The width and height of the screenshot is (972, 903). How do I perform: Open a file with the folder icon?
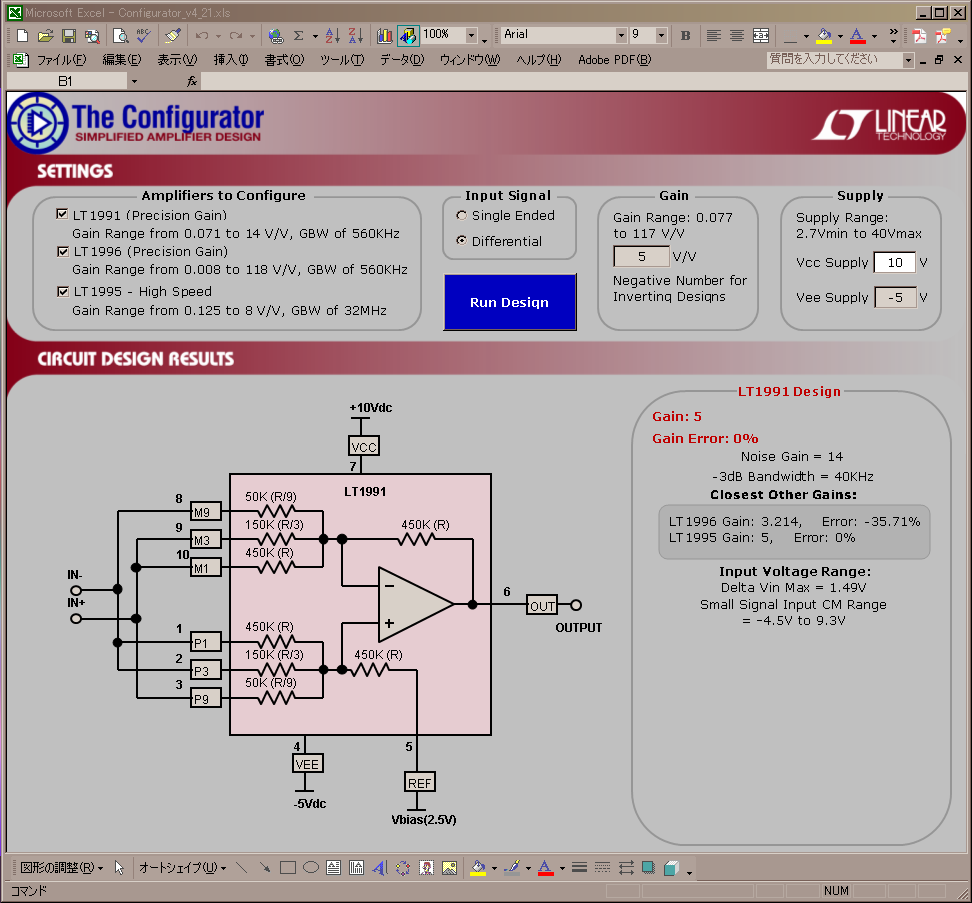coord(45,36)
